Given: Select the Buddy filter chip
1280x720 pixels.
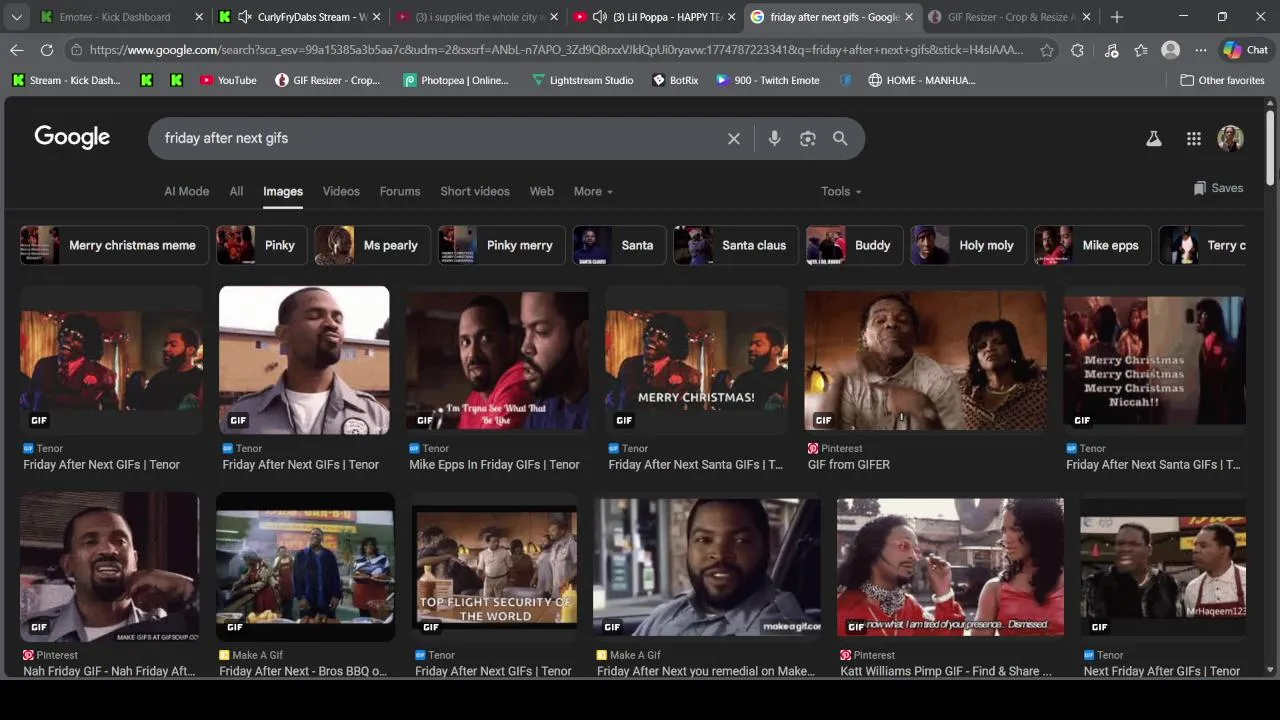Looking at the screenshot, I should (x=855, y=245).
